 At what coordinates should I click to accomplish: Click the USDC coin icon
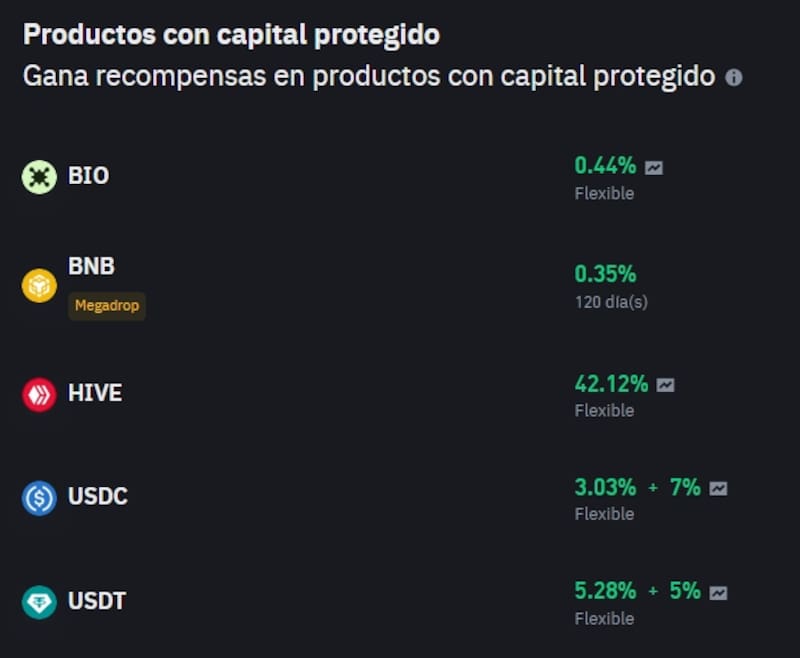(x=39, y=498)
